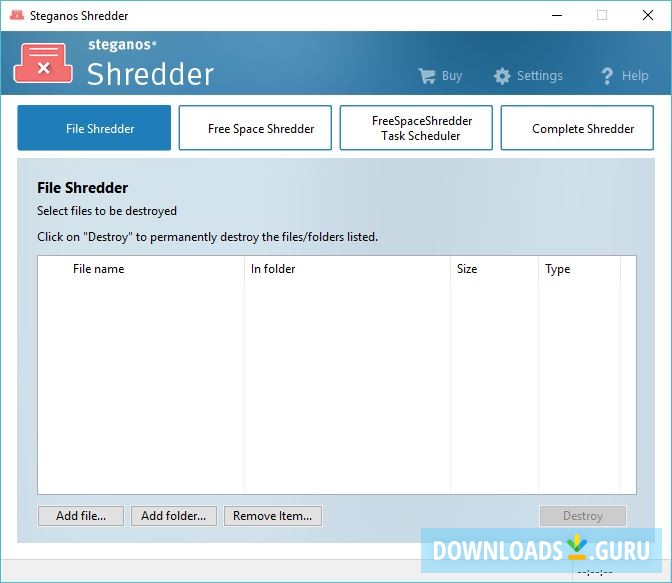Open the Help text link
The width and height of the screenshot is (672, 583).
click(635, 75)
